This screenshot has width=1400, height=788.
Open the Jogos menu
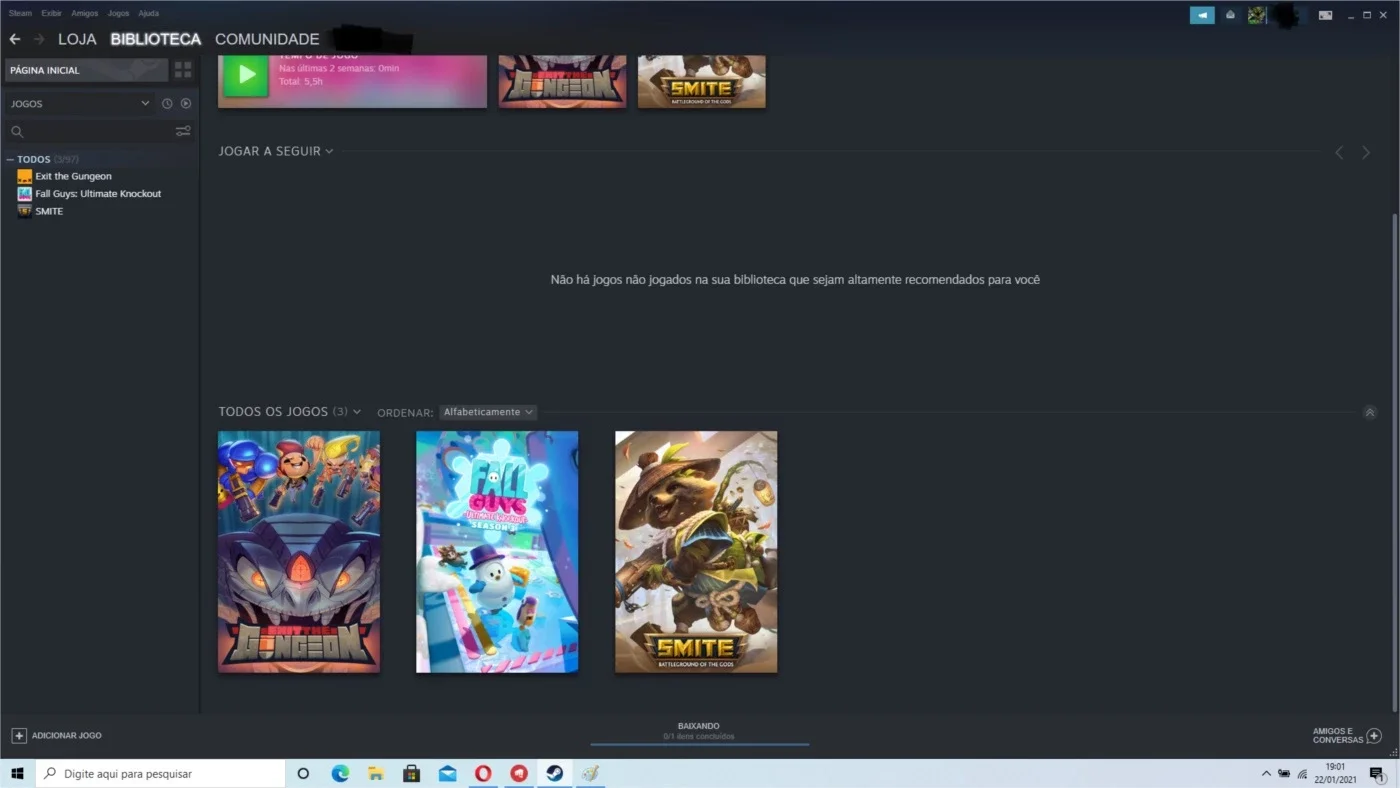pos(118,14)
